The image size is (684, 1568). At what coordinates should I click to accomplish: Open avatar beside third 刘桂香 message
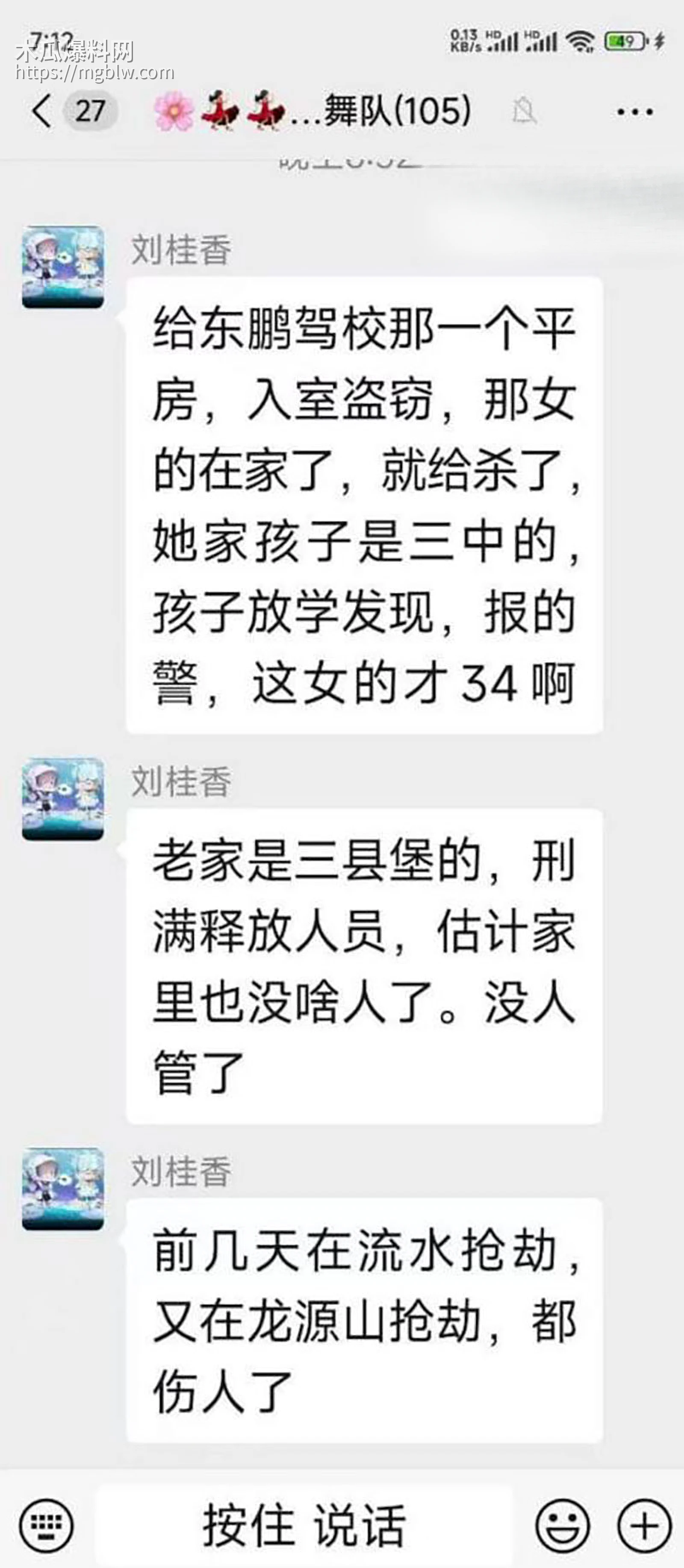coord(63,1189)
